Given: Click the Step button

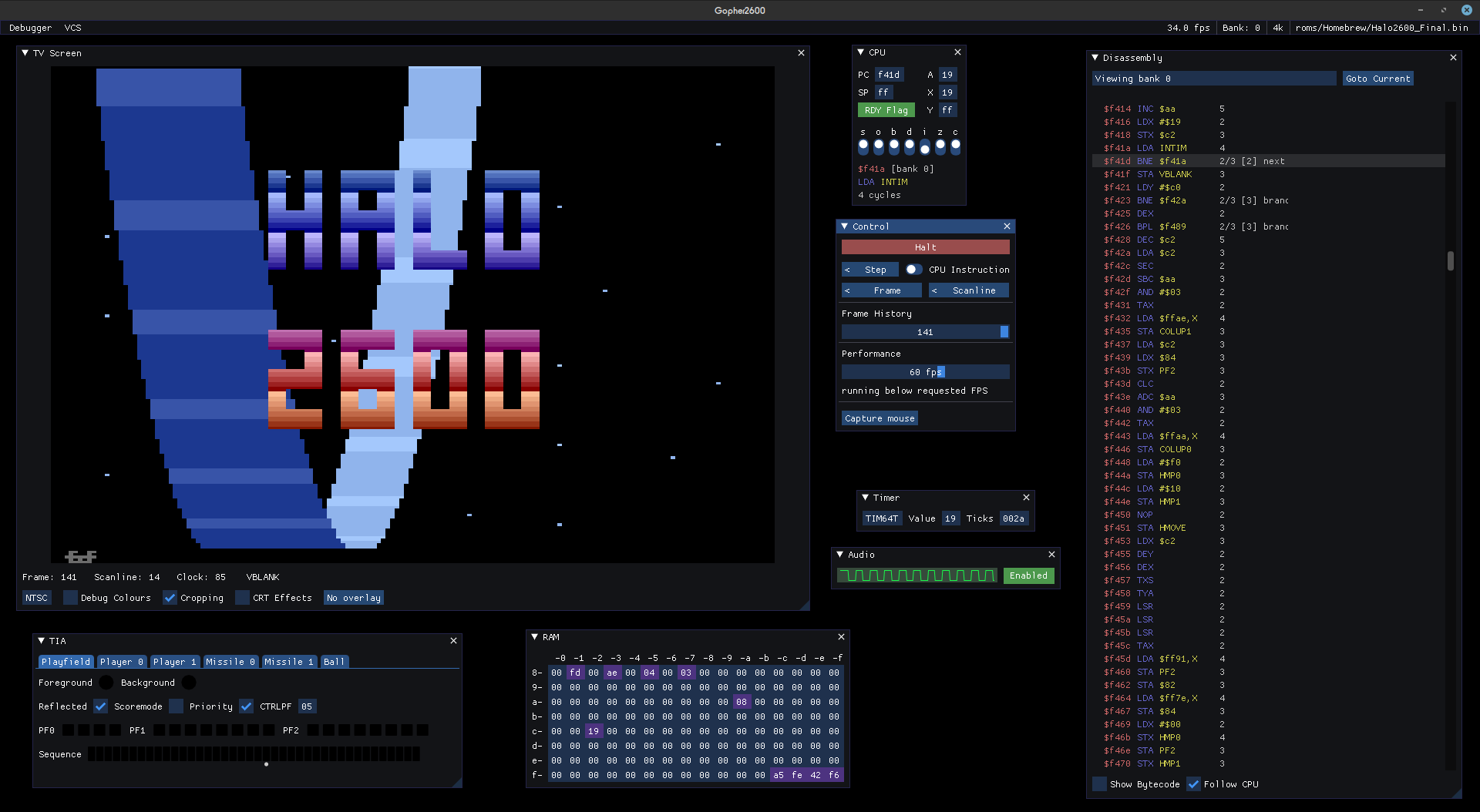Looking at the screenshot, I should coord(876,270).
